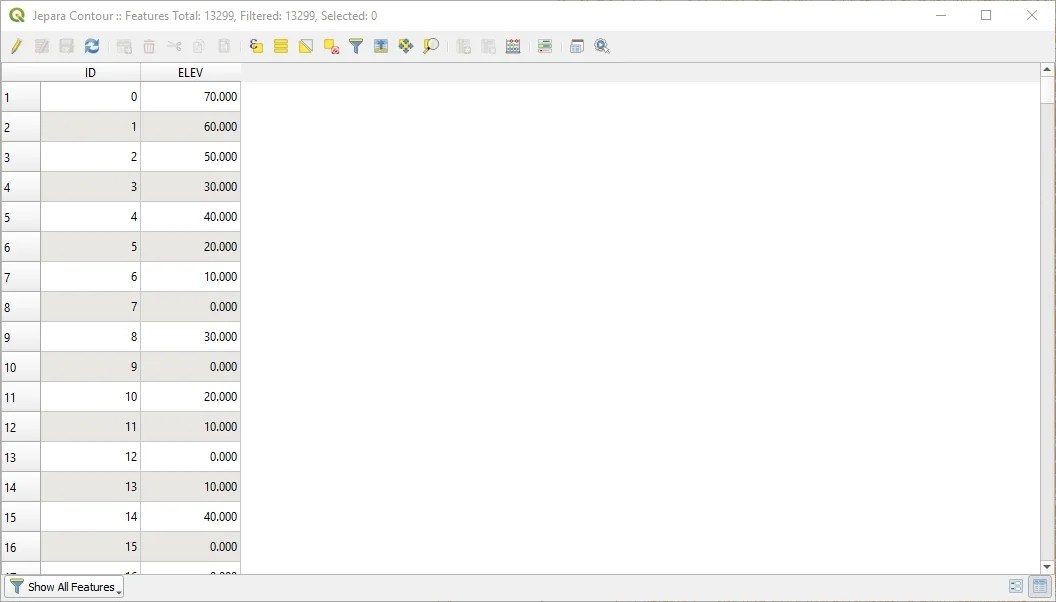Delete selected features with the trash icon
The height and width of the screenshot is (602, 1056).
(149, 45)
